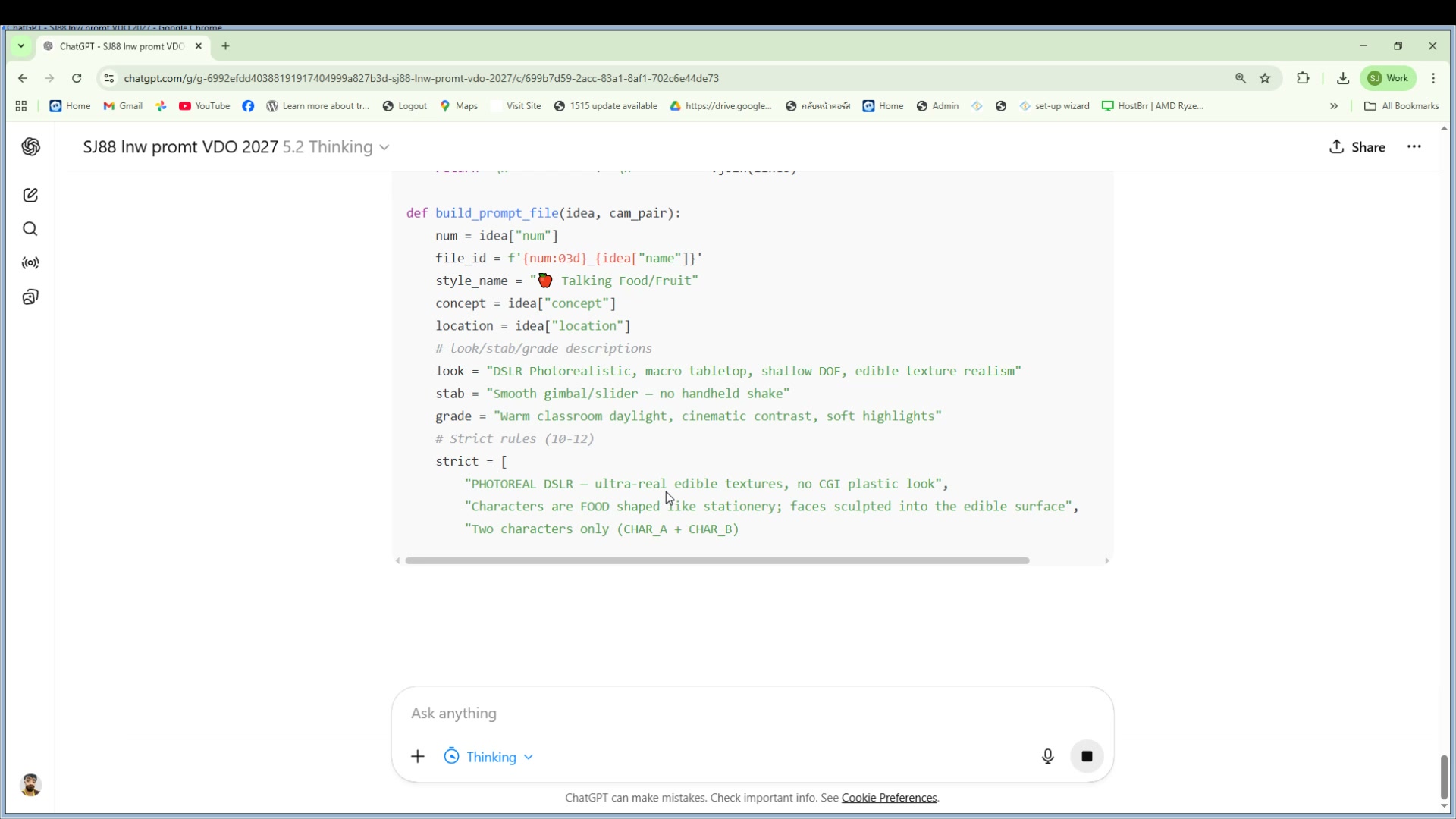Click the browser Downloads icon
Viewport: 1456px width, 819px height.
(x=1343, y=78)
